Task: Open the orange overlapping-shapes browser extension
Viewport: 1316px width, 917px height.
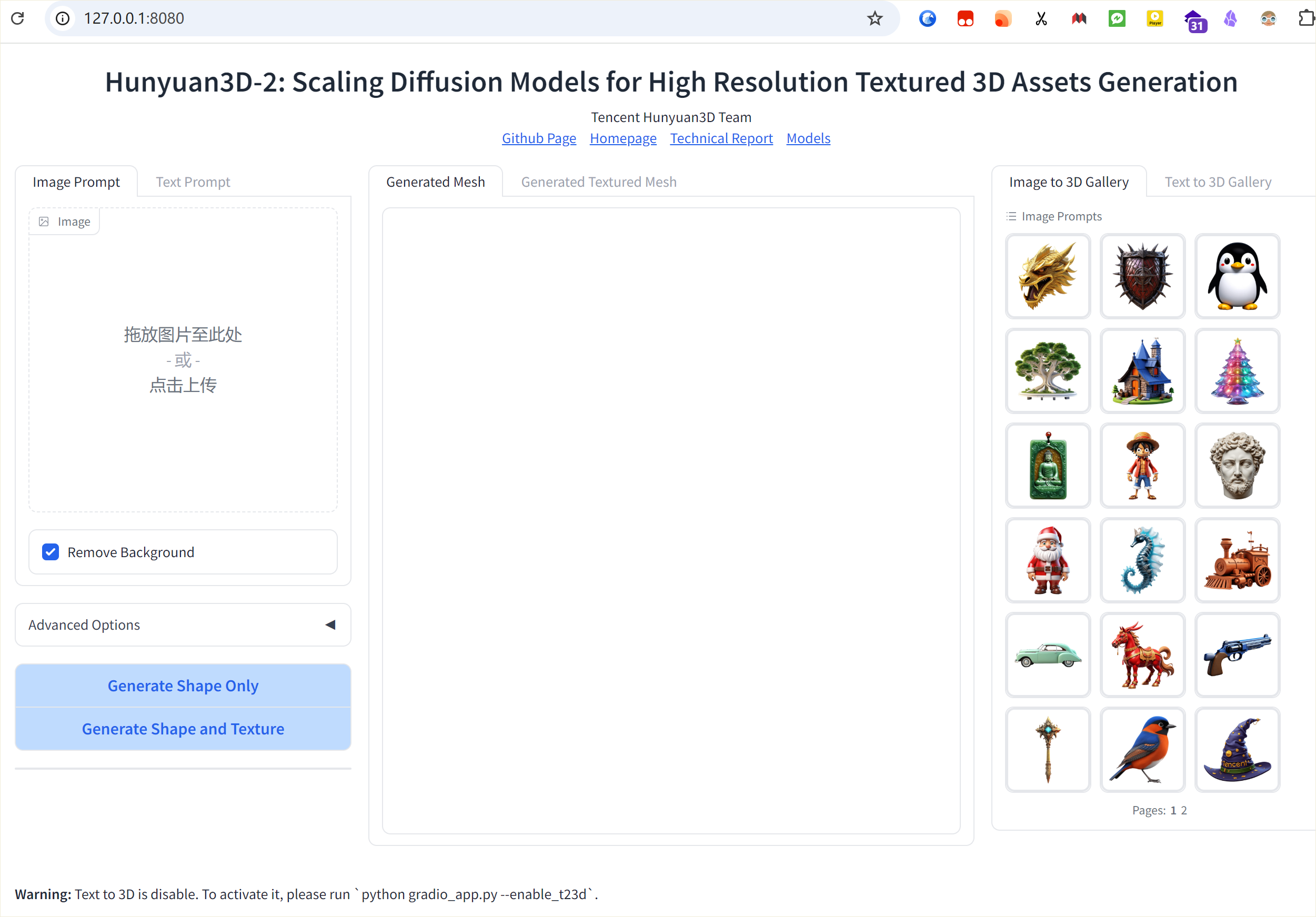Action: click(1002, 18)
